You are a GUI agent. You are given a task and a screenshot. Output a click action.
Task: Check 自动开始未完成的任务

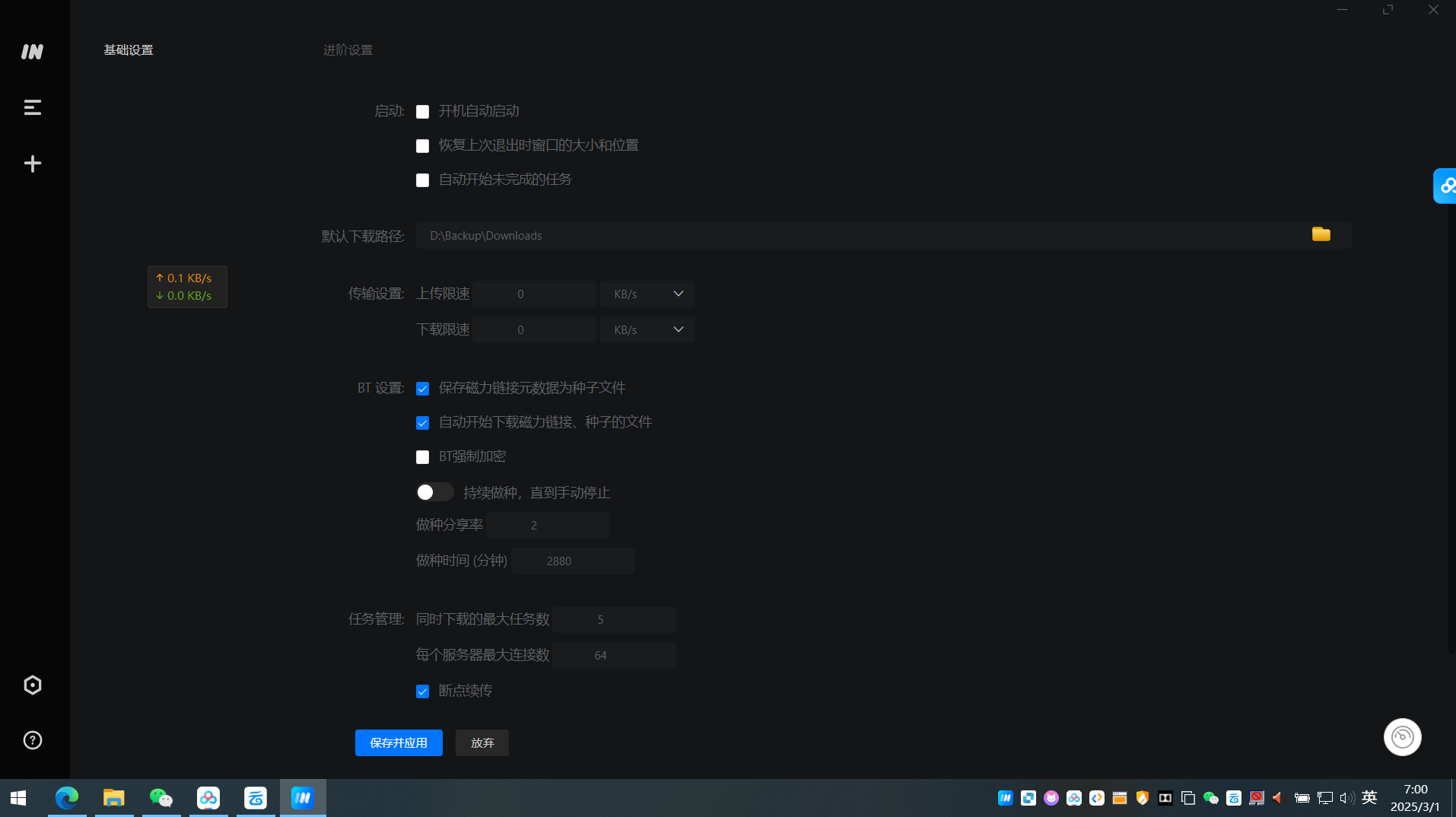tap(422, 180)
